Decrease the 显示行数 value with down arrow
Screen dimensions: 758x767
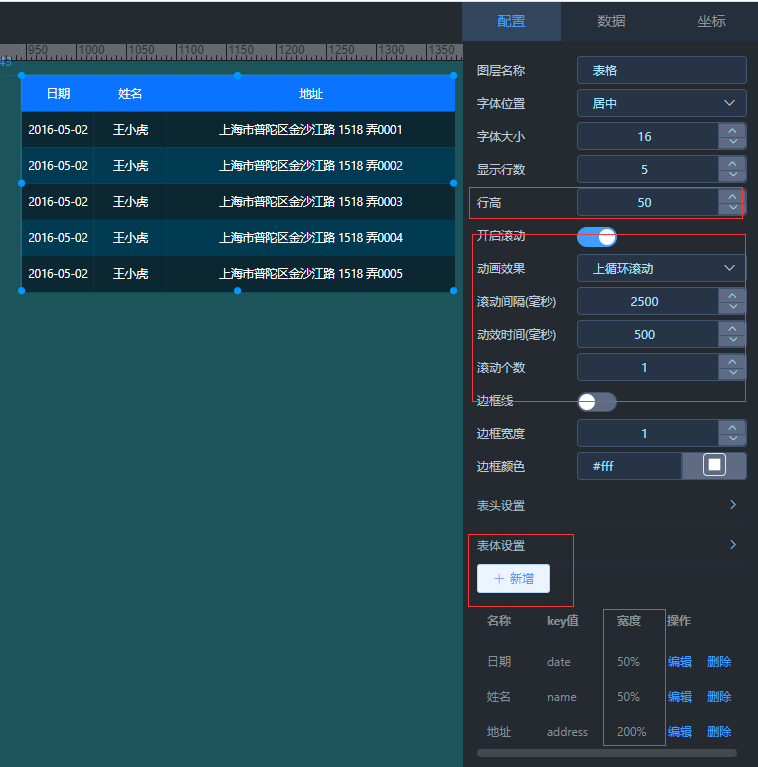click(x=733, y=176)
